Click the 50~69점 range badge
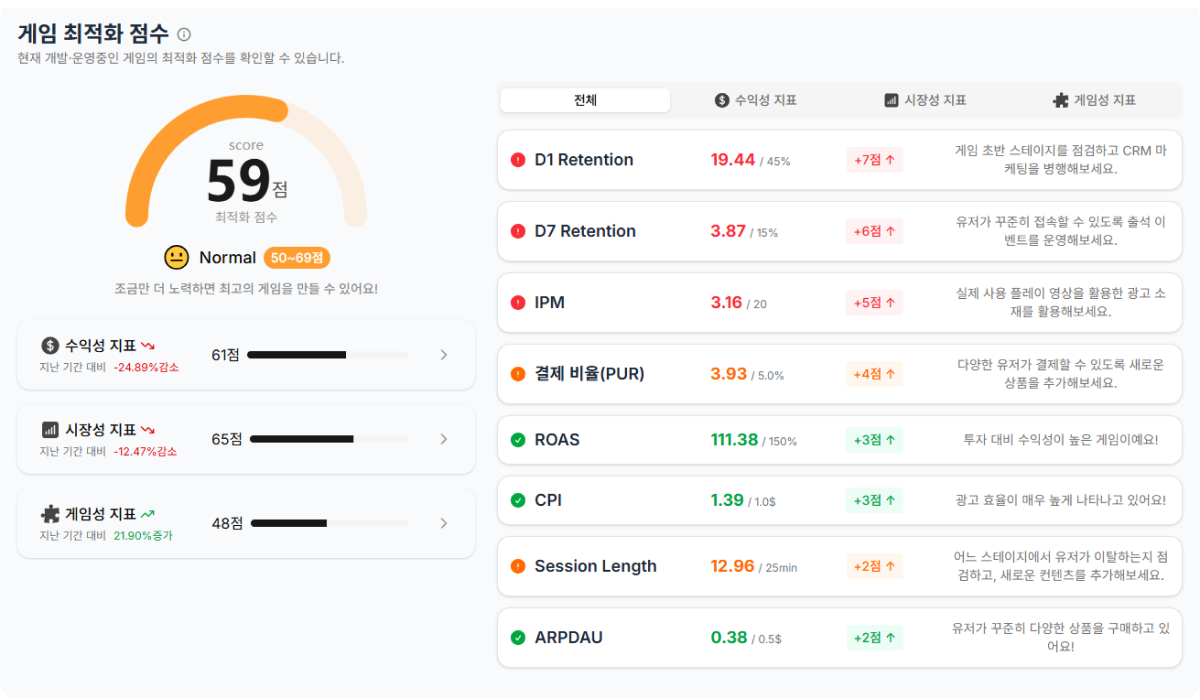The height and width of the screenshot is (700, 1200). [297, 257]
